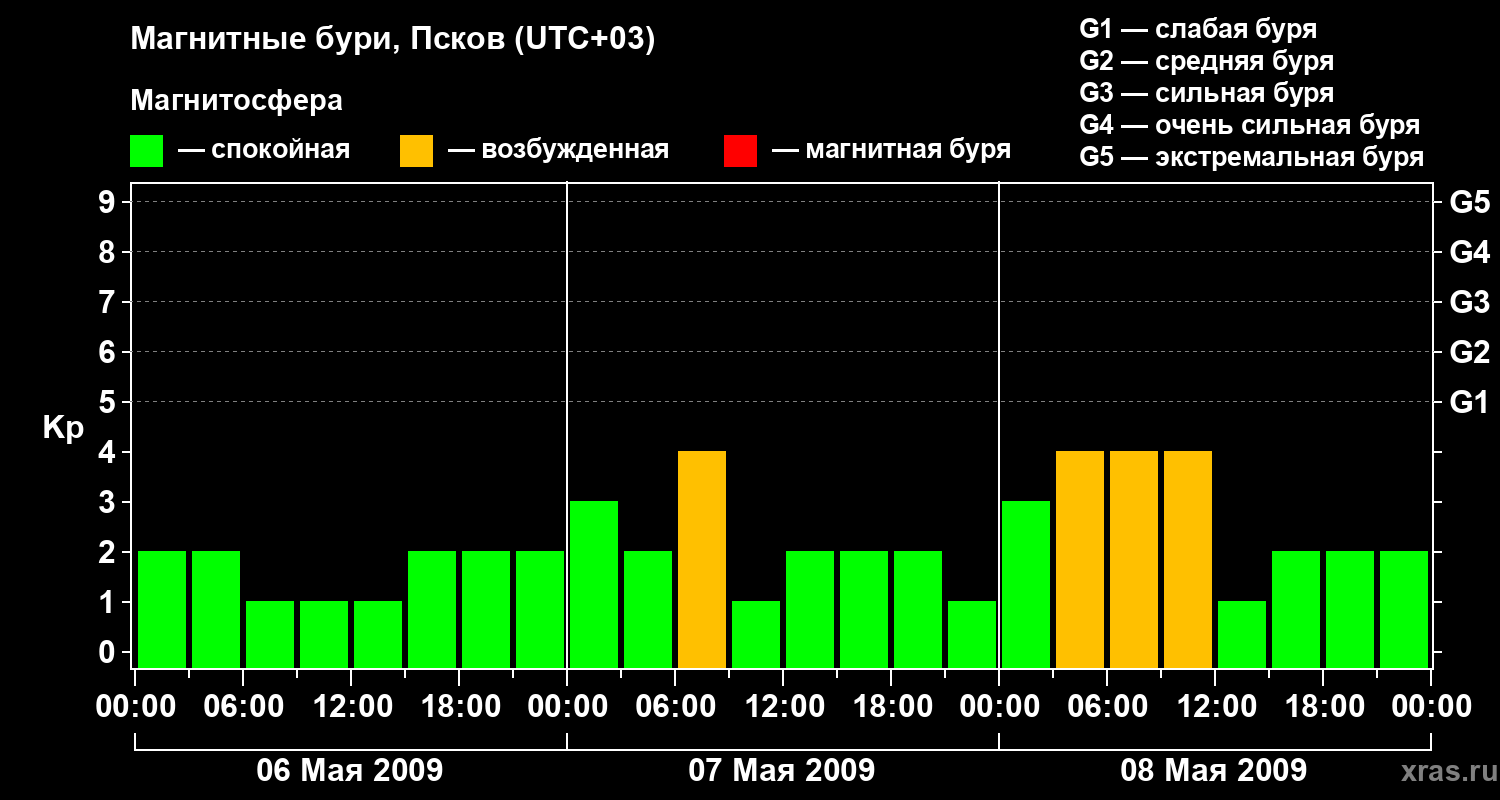Click the '18:00' time label of 06 Мая
1500x800 pixels.
coord(459,706)
